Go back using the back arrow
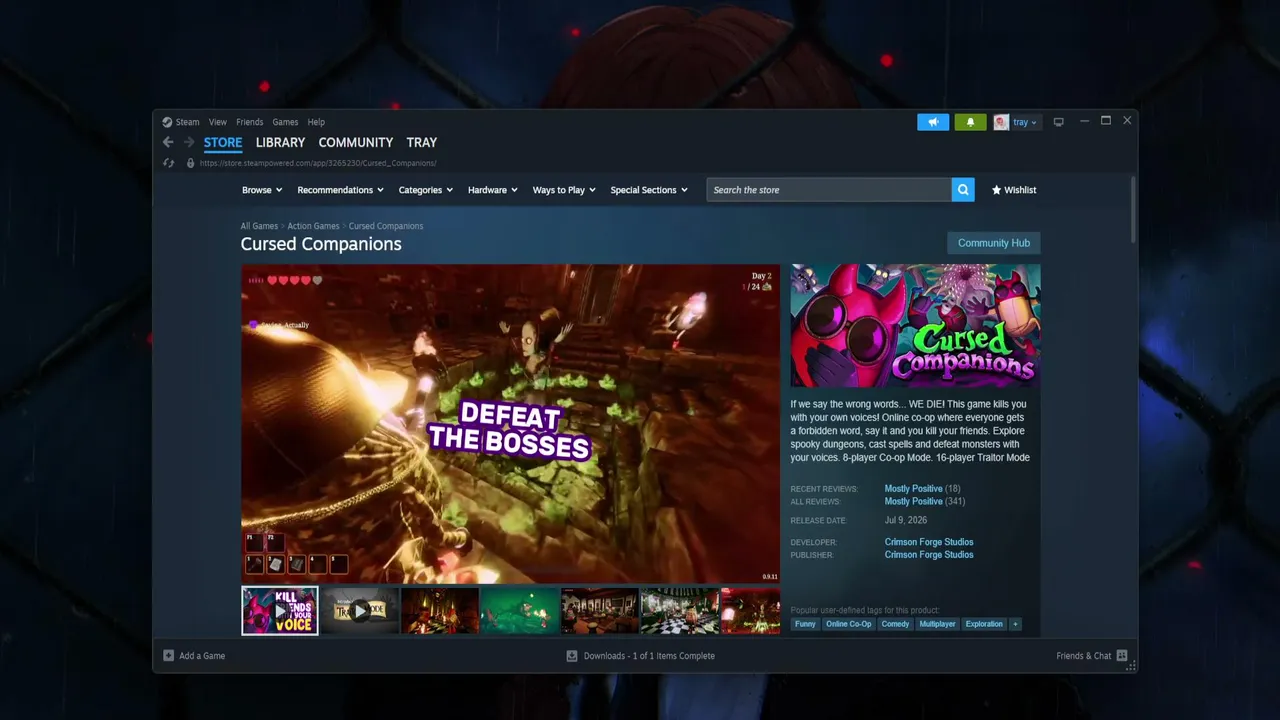The width and height of the screenshot is (1280, 720). (x=168, y=142)
